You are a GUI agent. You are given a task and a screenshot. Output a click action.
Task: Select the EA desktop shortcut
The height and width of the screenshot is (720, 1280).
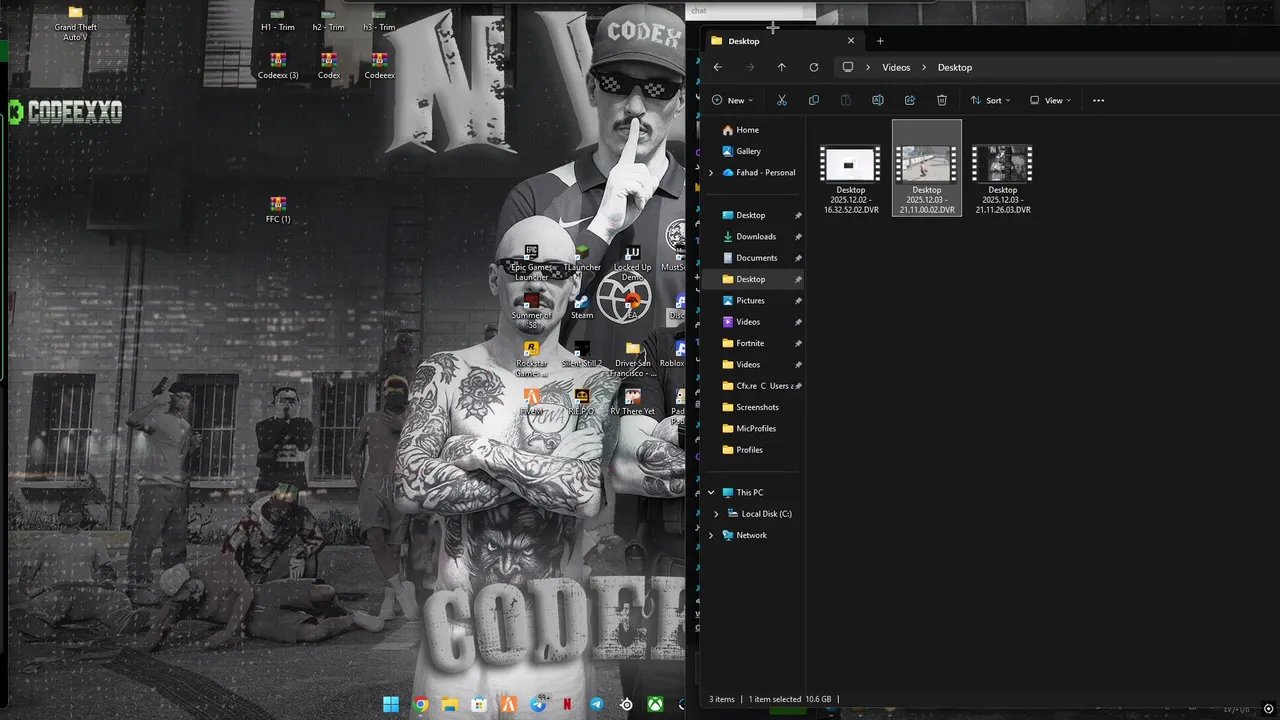[632, 307]
